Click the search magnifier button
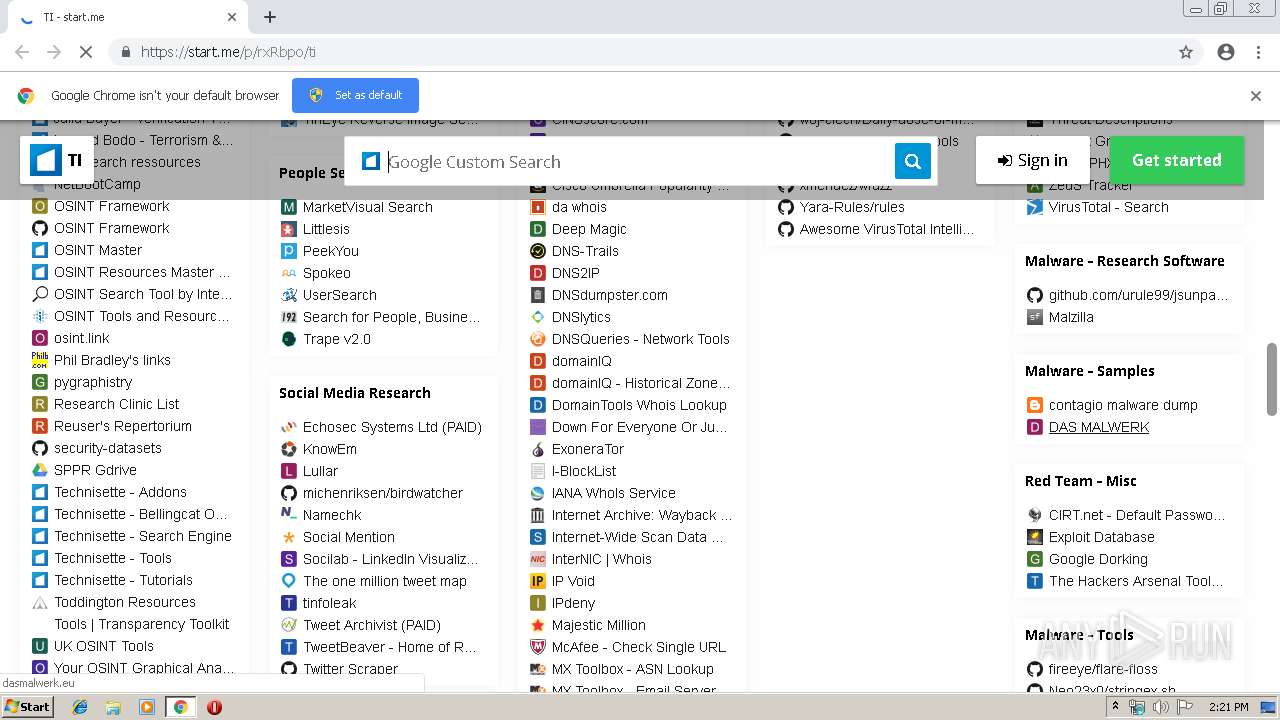Image resolution: width=1280 pixels, height=720 pixels. 912,161
